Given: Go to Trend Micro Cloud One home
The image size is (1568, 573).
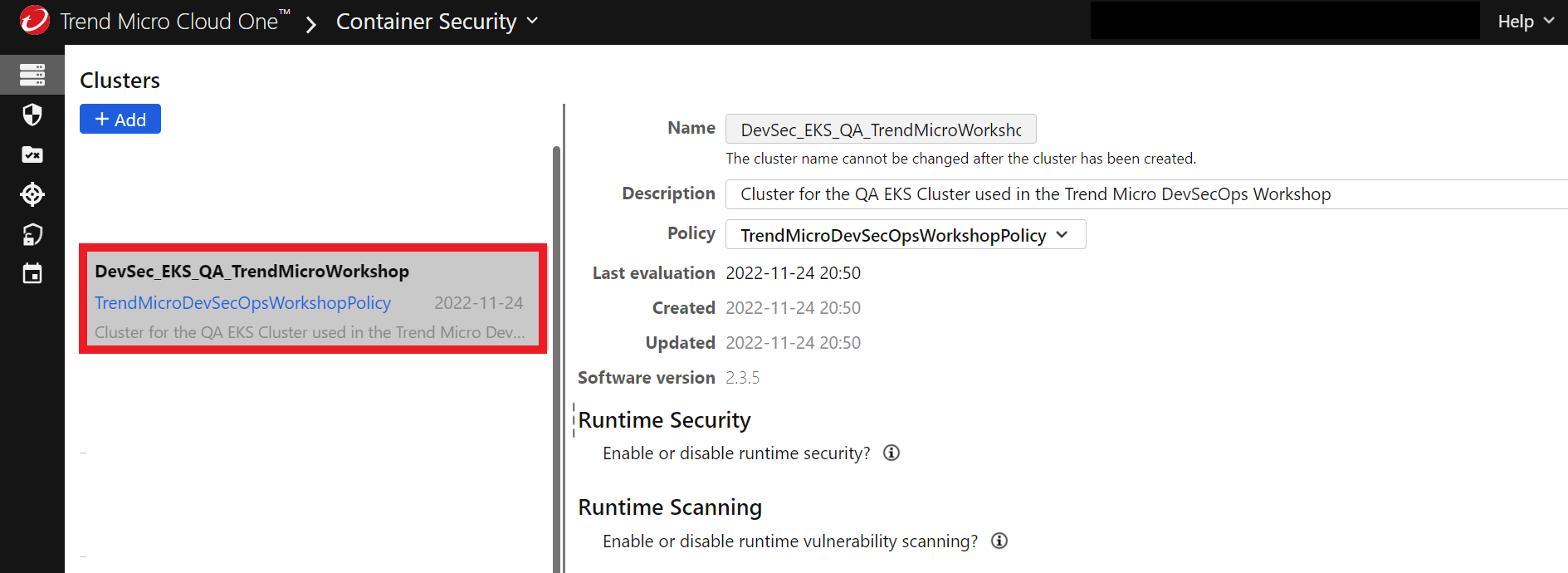Looking at the screenshot, I should (175, 21).
